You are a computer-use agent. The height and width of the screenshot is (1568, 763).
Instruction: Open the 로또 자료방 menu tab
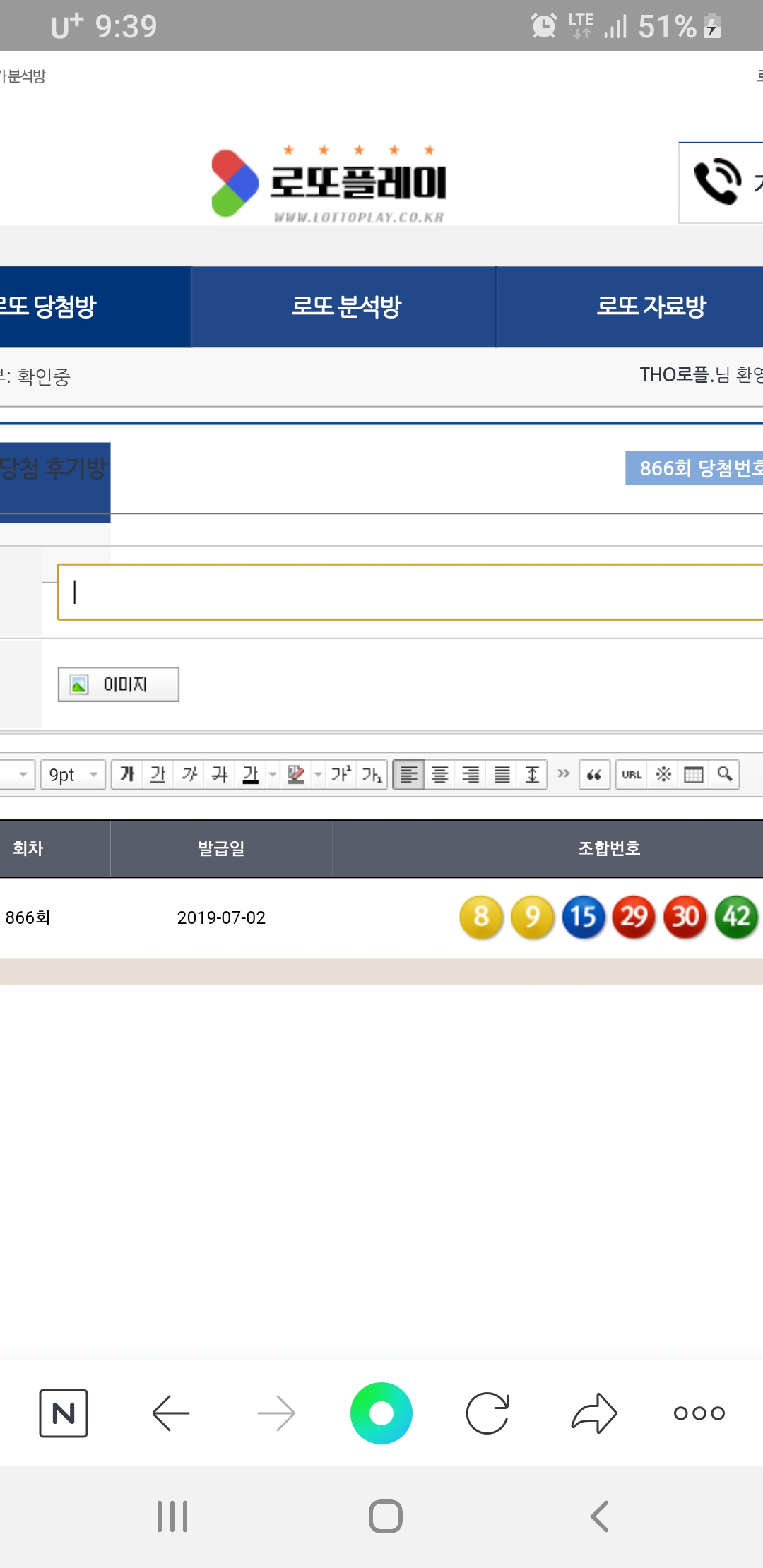point(651,307)
